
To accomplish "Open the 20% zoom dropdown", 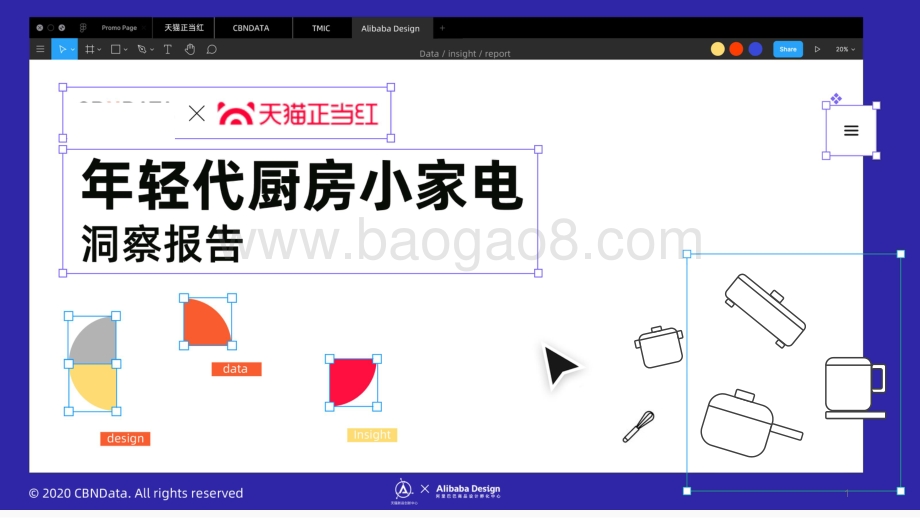I will click(x=845, y=49).
